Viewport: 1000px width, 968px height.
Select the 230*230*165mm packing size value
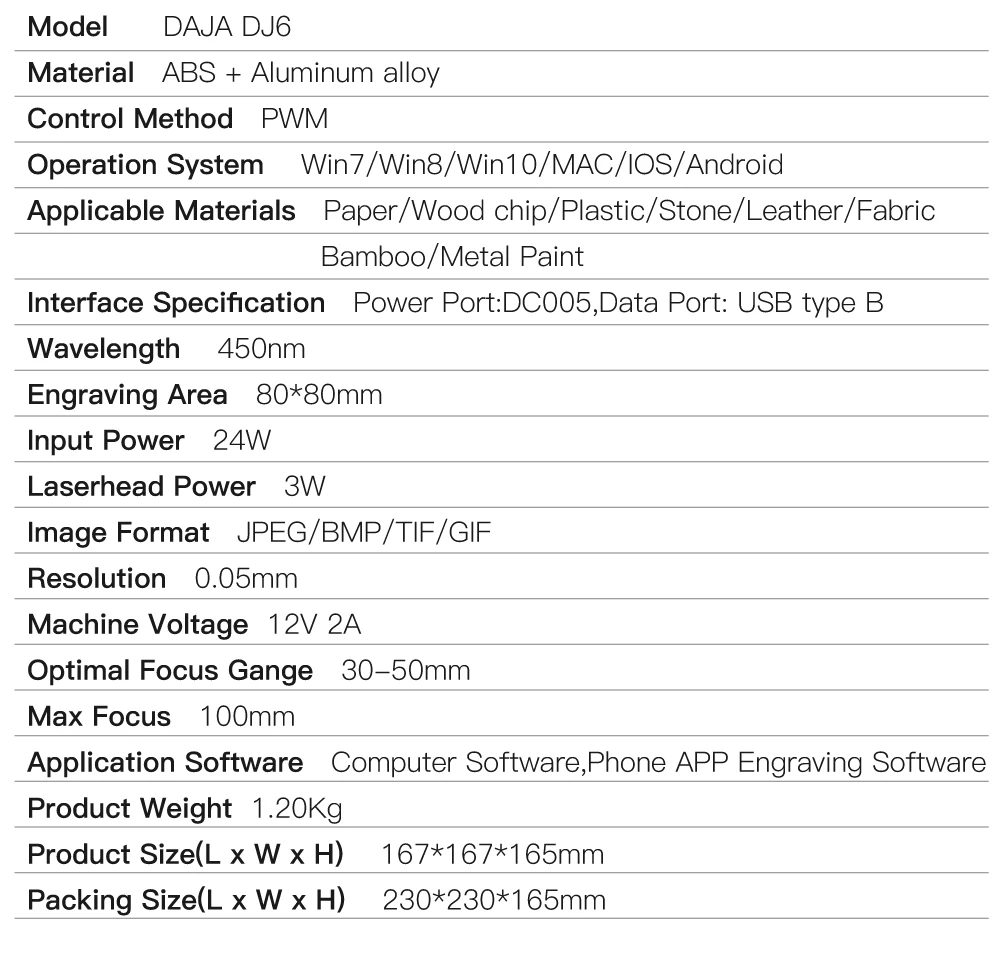494,900
